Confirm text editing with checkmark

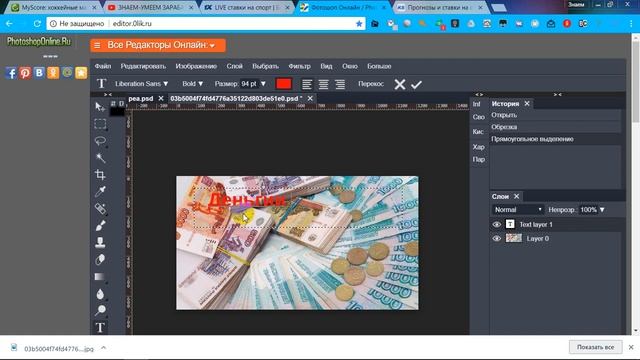pyautogui.click(x=416, y=84)
